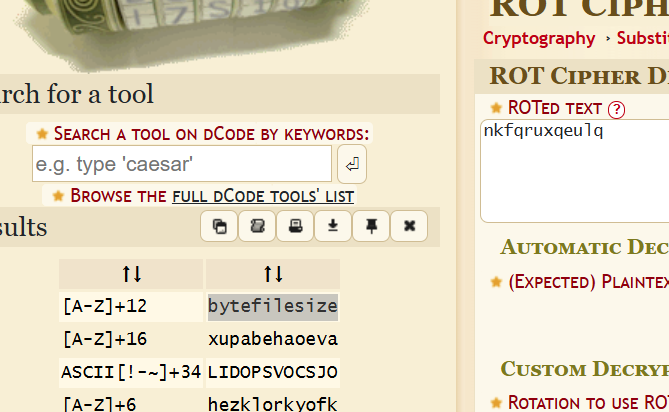Select the ASCII[!-~]+34 rotation cell
This screenshot has height=412, width=669.
pos(131,372)
